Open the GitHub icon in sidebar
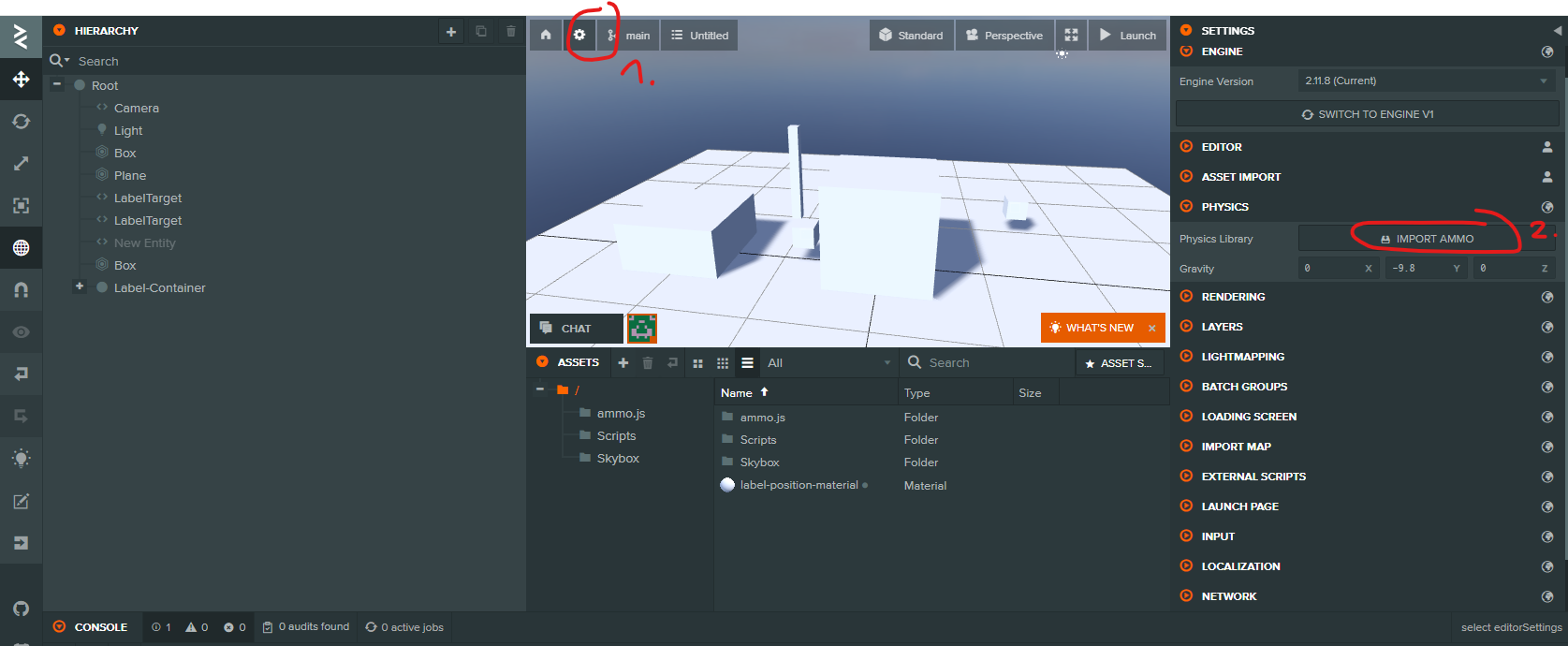The image size is (1568, 646). point(21,609)
